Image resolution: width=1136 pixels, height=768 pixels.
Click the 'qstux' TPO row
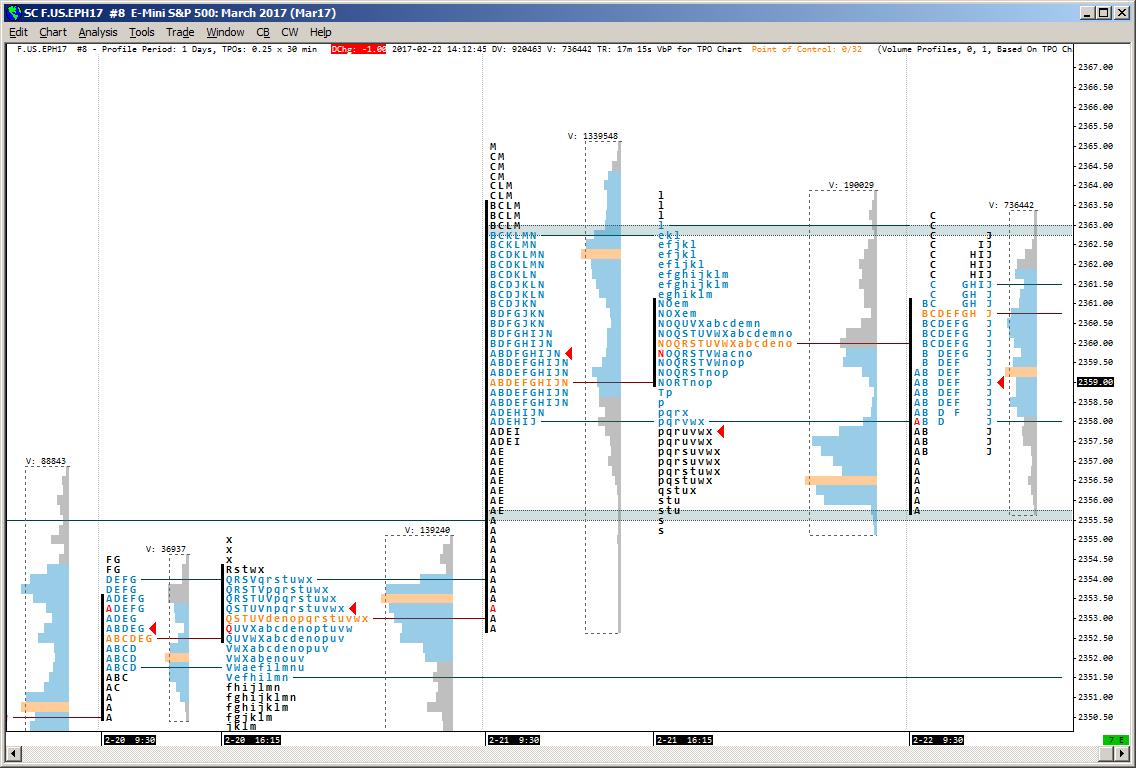[677, 491]
